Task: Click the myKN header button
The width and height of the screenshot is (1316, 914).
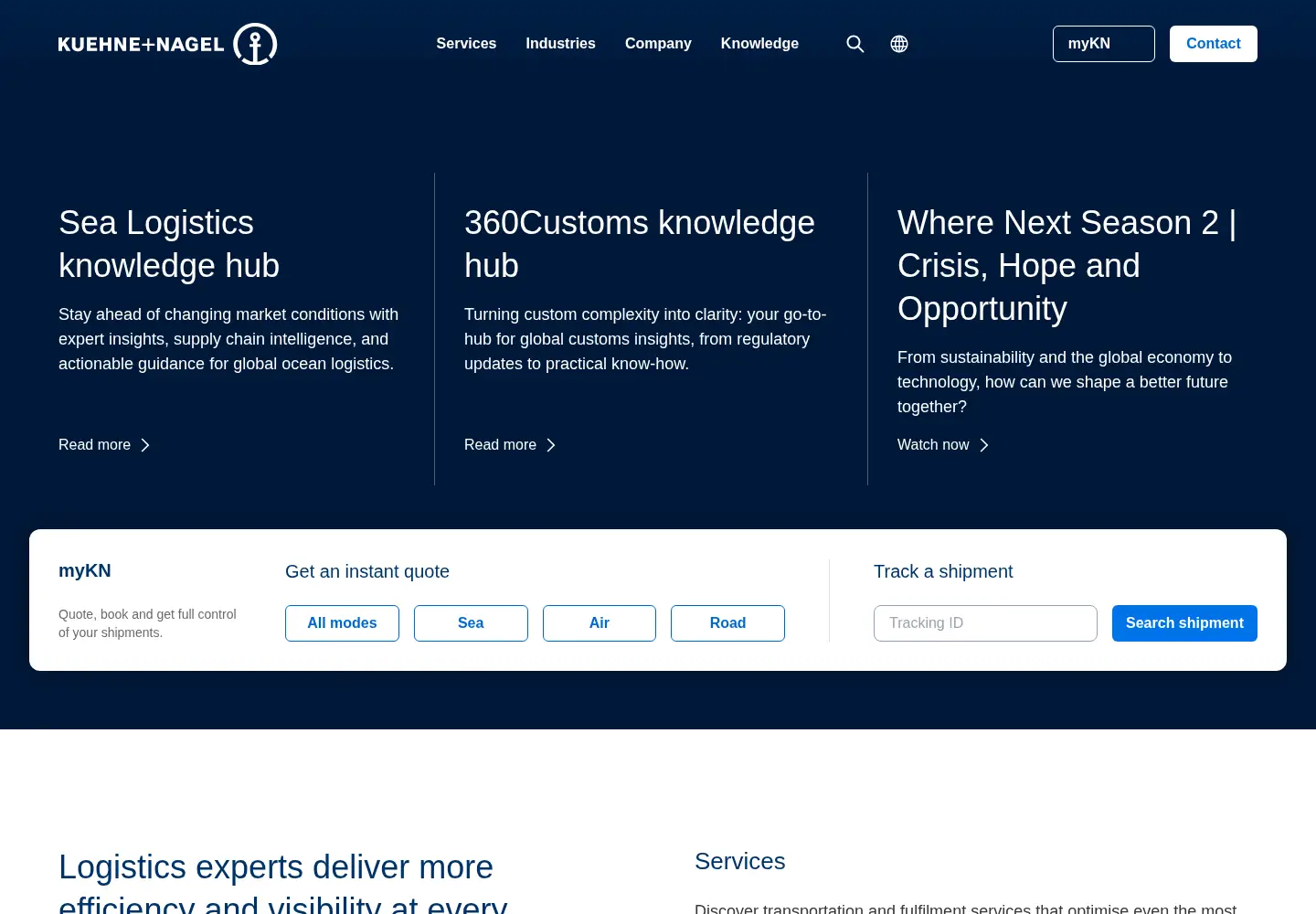Action: (1104, 44)
